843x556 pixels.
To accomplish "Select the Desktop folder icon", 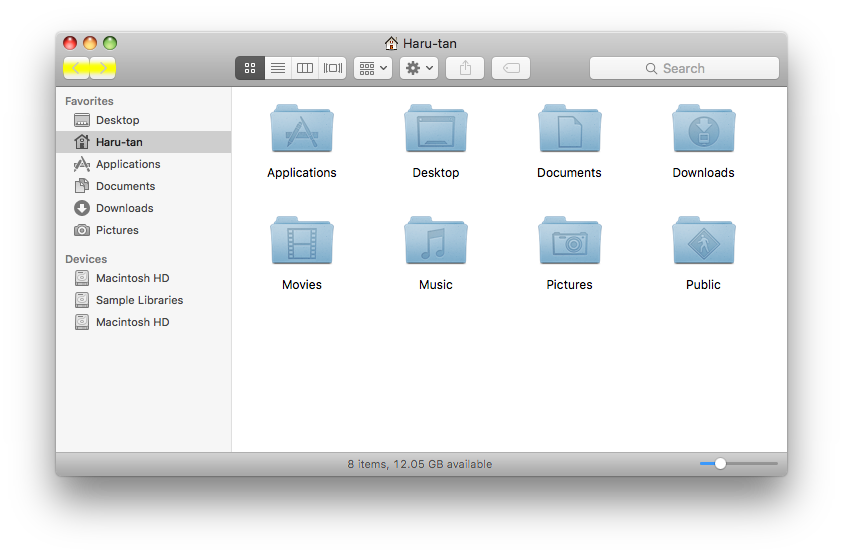I will 436,129.
